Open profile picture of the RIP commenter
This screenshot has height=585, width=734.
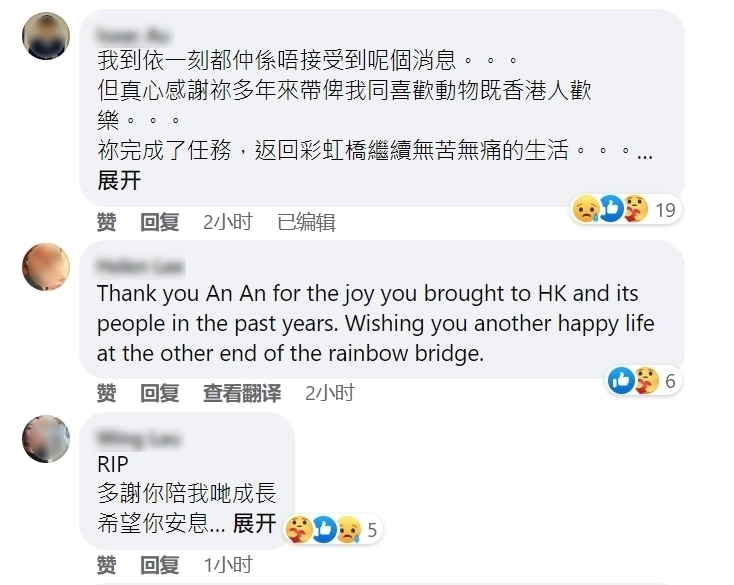point(46,439)
